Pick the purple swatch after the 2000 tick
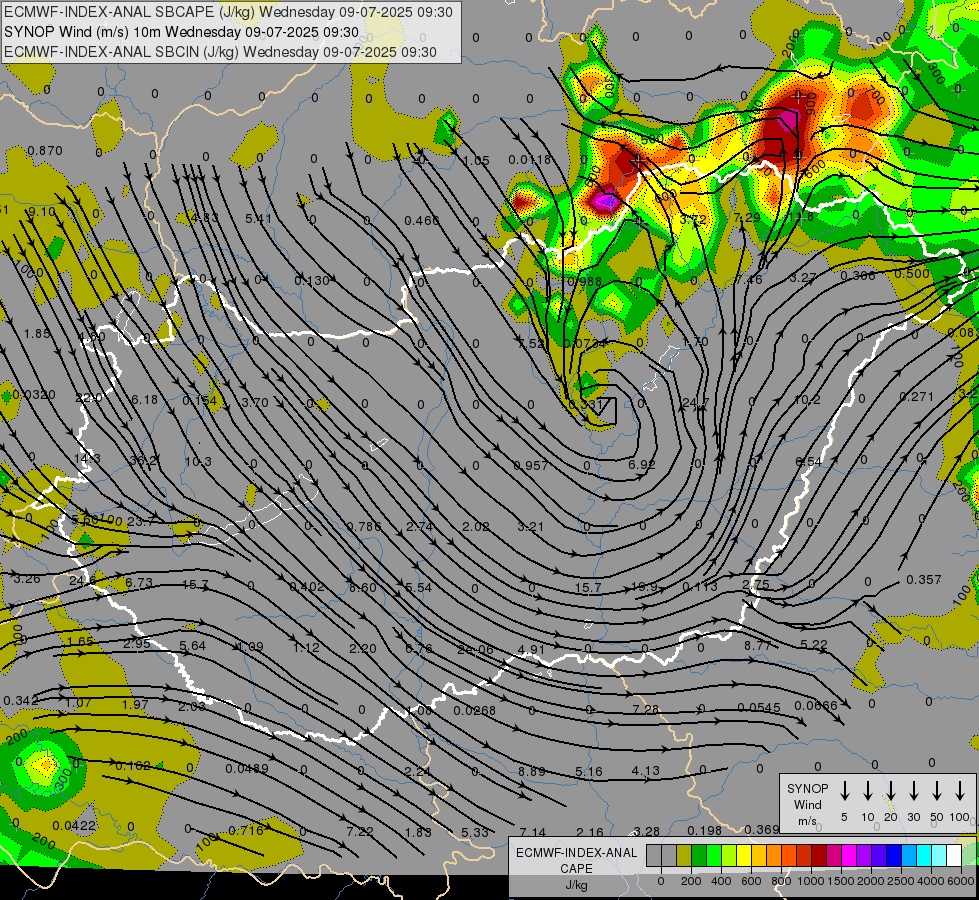This screenshot has width=979, height=900. click(878, 856)
